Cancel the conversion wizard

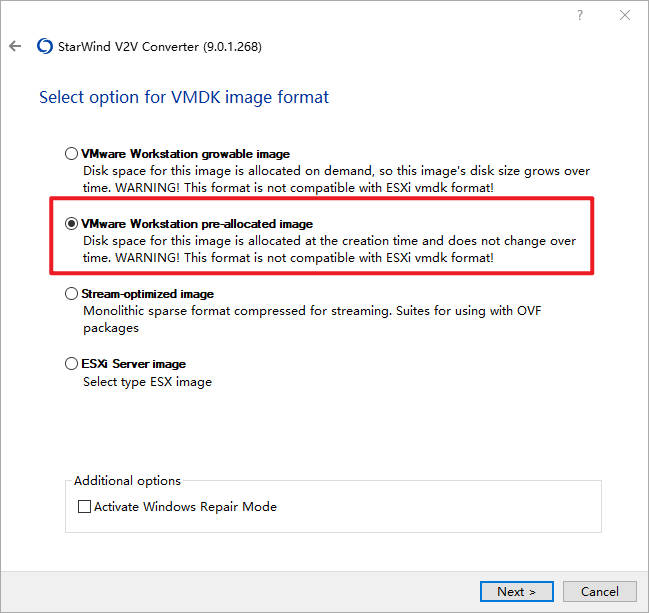pos(600,591)
